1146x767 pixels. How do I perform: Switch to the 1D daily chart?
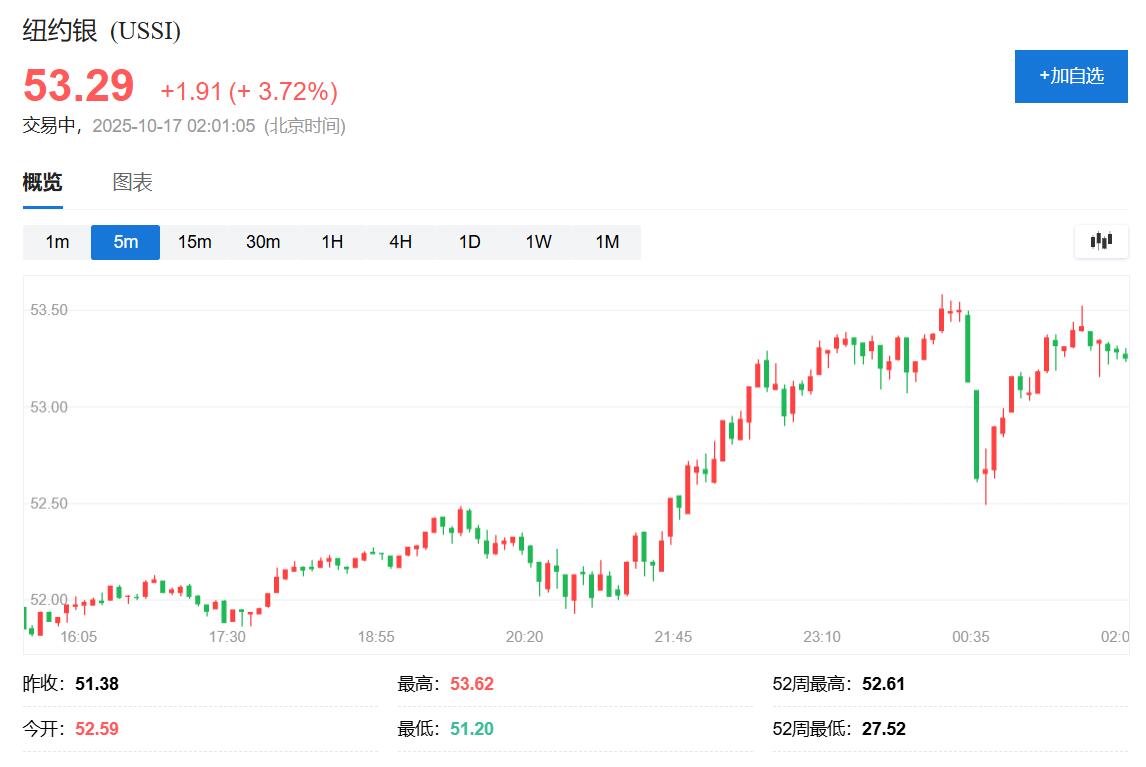(469, 242)
